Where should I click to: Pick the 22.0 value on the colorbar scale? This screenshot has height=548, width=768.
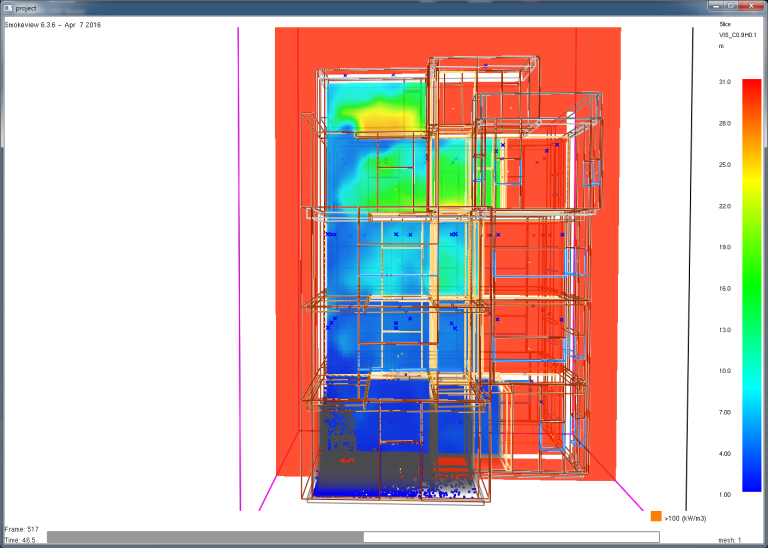coord(724,206)
